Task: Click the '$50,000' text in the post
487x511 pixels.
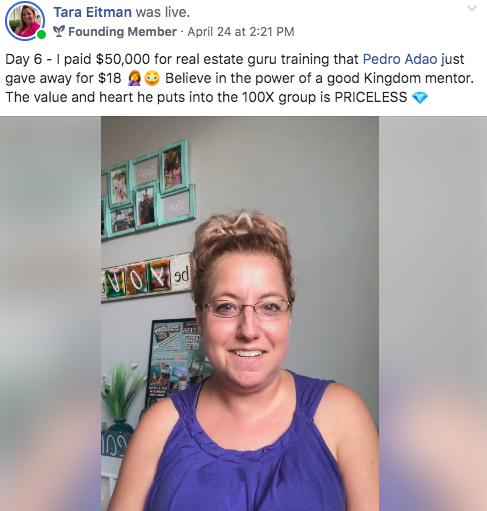Action: click(x=123, y=59)
